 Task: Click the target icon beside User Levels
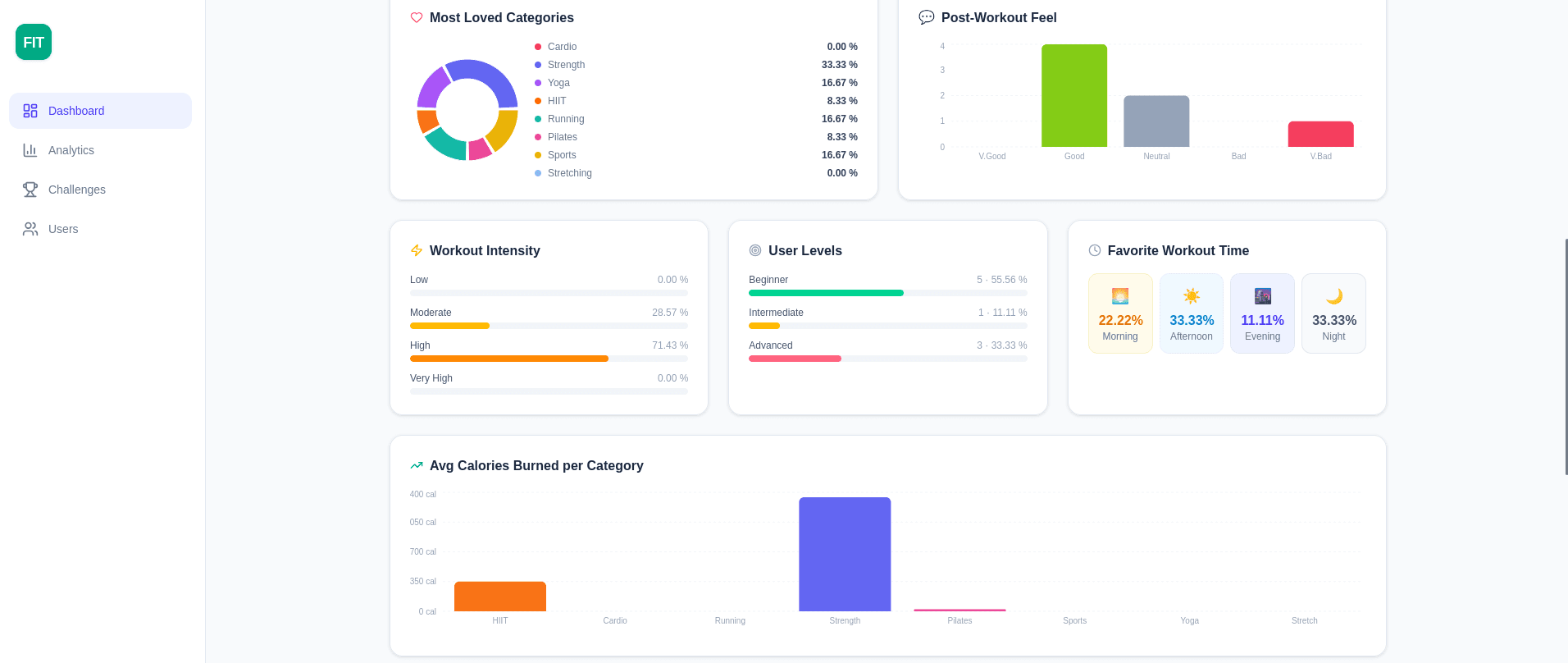(755, 250)
